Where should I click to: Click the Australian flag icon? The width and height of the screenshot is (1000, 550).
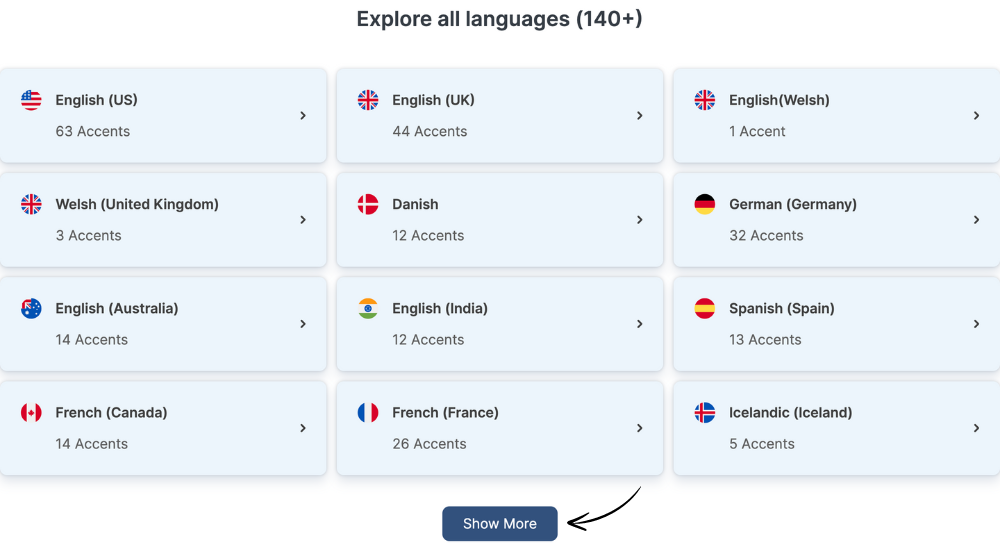31,308
